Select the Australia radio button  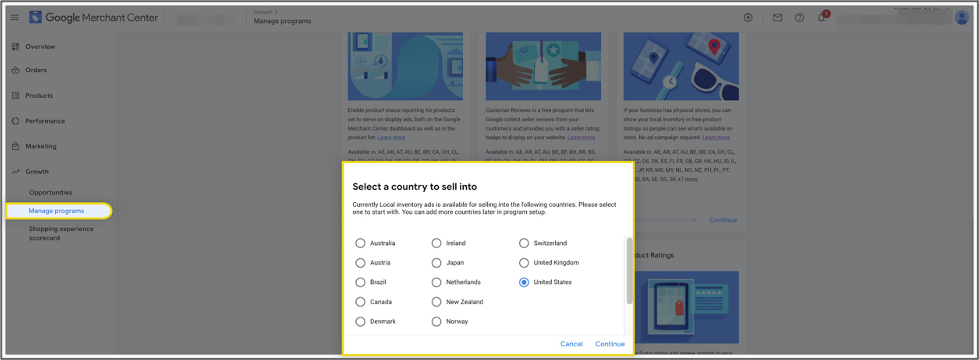(x=360, y=243)
